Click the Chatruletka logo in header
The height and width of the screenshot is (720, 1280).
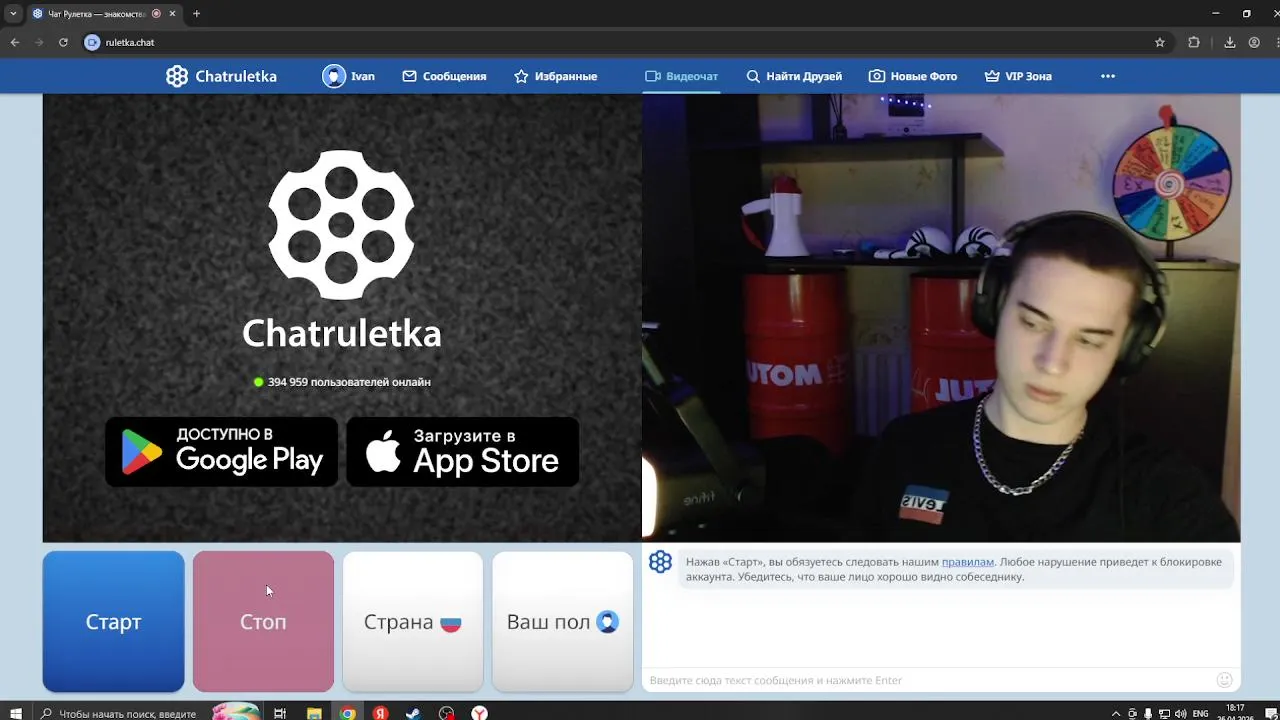221,76
